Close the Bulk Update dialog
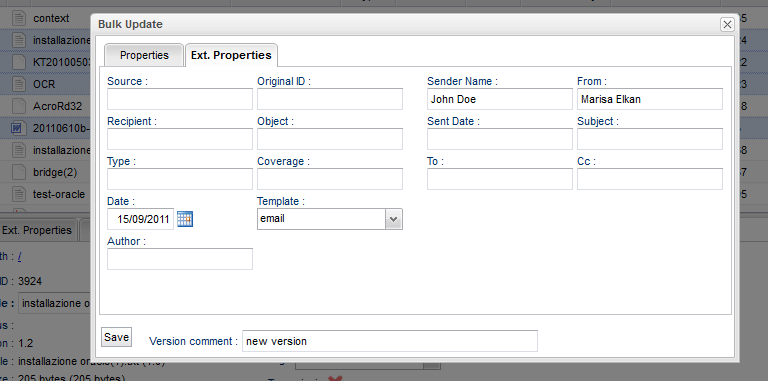This screenshot has width=768, height=381. (x=727, y=24)
